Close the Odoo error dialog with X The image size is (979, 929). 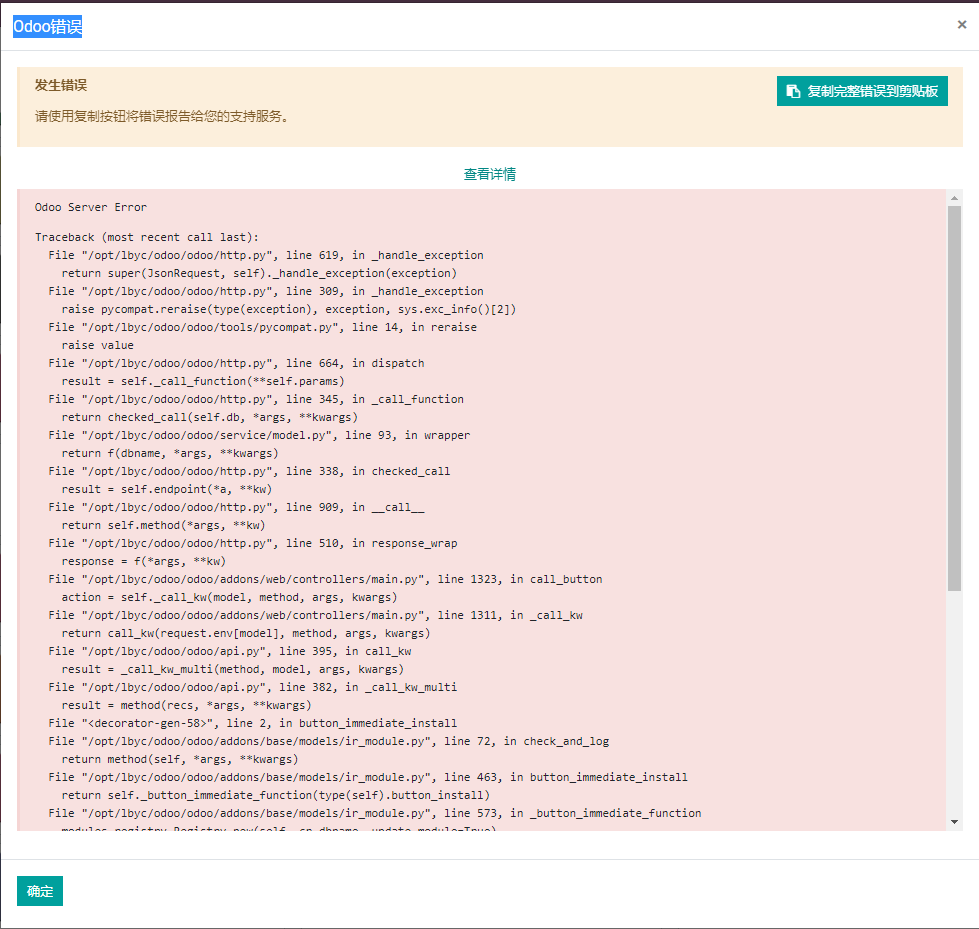click(962, 24)
